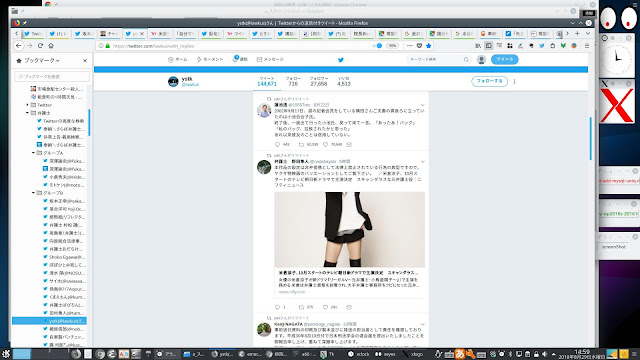Go back with the Firefox back arrow
Image resolution: width=640 pixels, height=360 pixels.
click(x=19, y=46)
